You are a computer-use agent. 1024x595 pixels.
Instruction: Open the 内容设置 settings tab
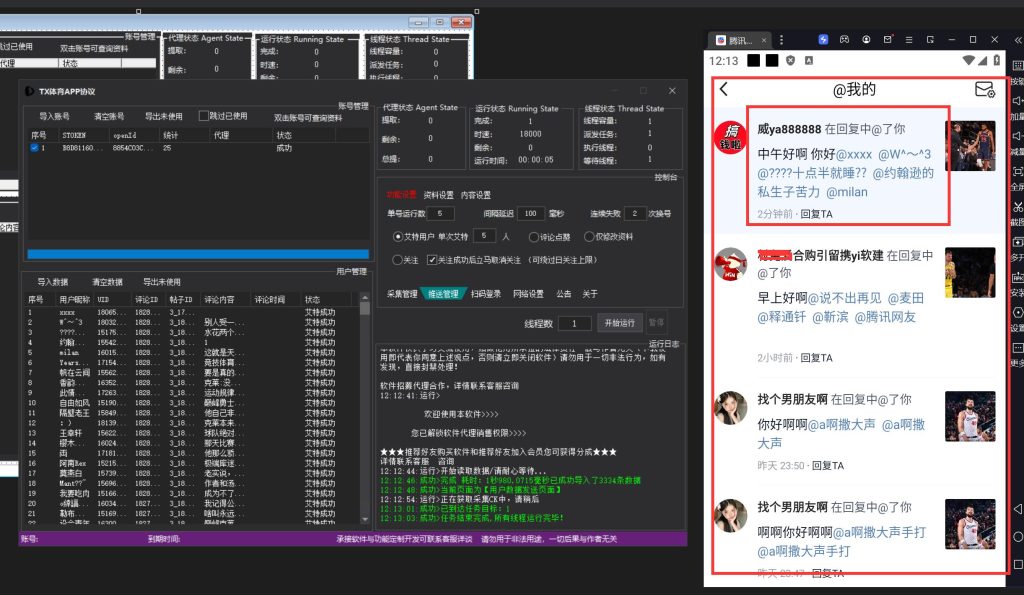click(476, 195)
